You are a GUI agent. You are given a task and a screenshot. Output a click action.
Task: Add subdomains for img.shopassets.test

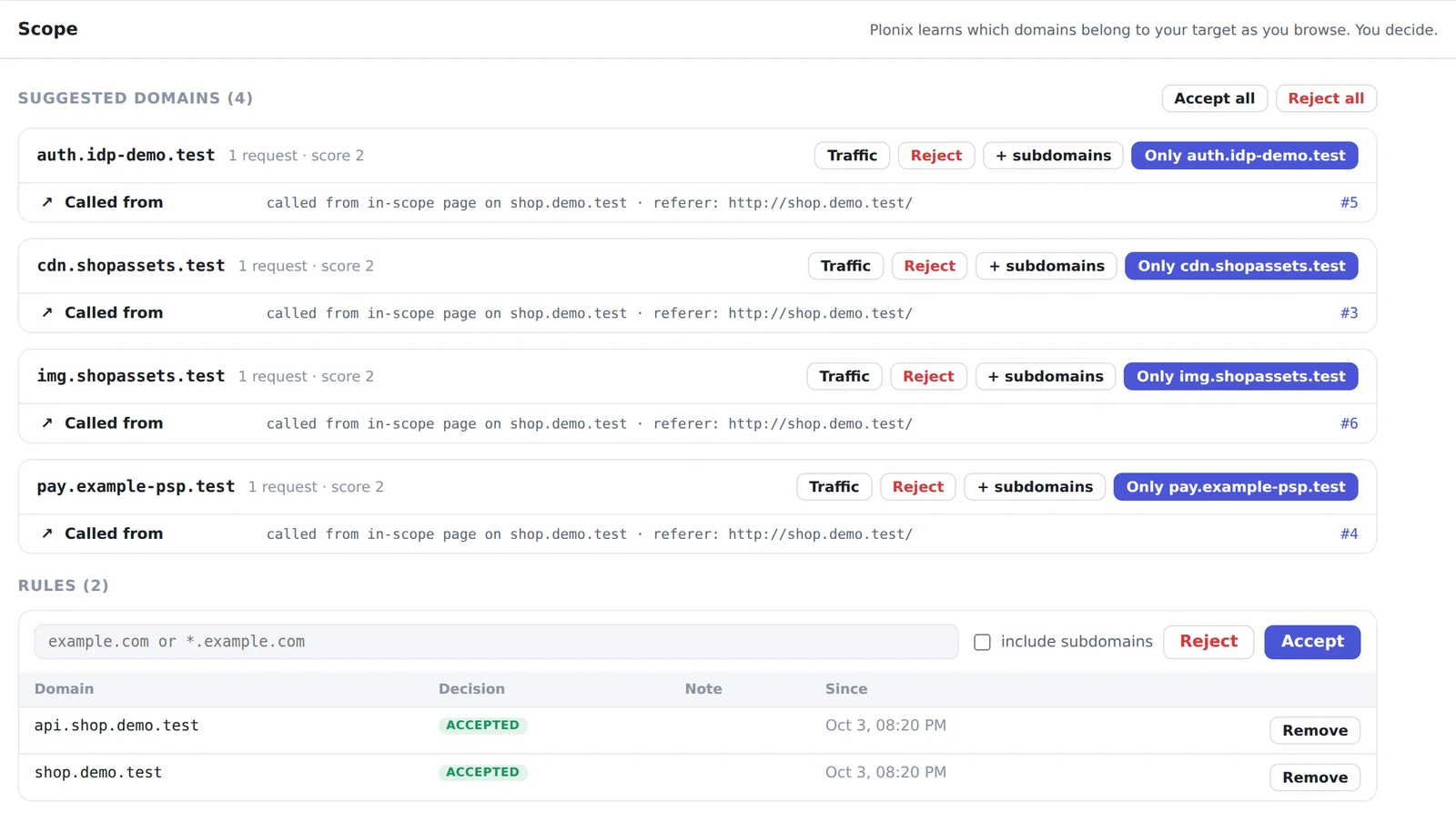[1046, 376]
